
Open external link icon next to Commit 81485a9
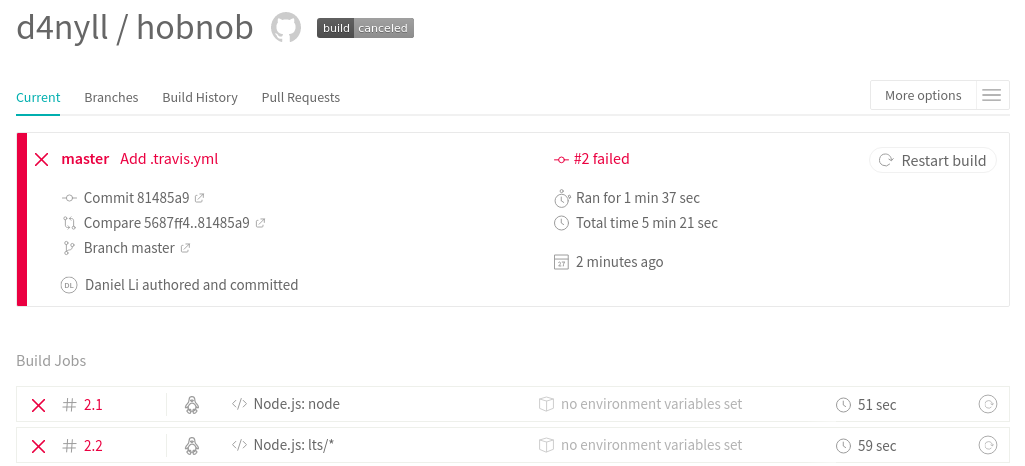[x=199, y=198]
